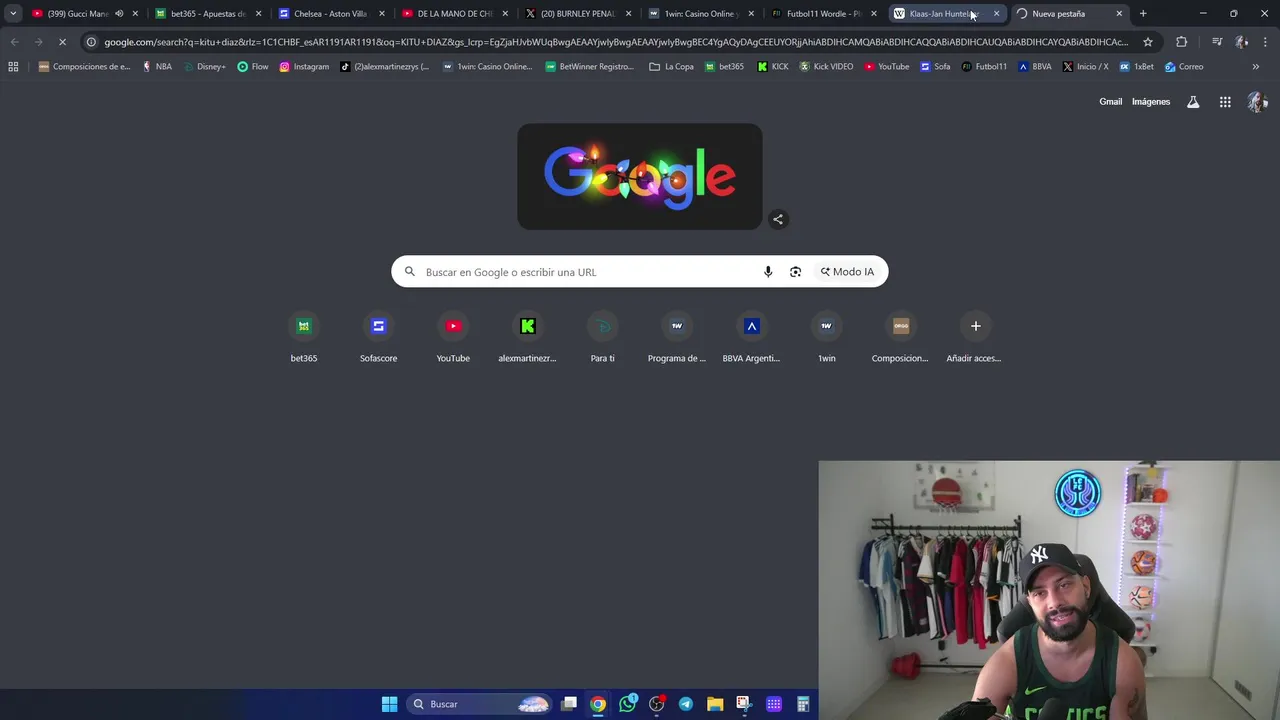Open Telegram from the taskbar
Viewport: 1280px width, 720px height.
coord(685,704)
